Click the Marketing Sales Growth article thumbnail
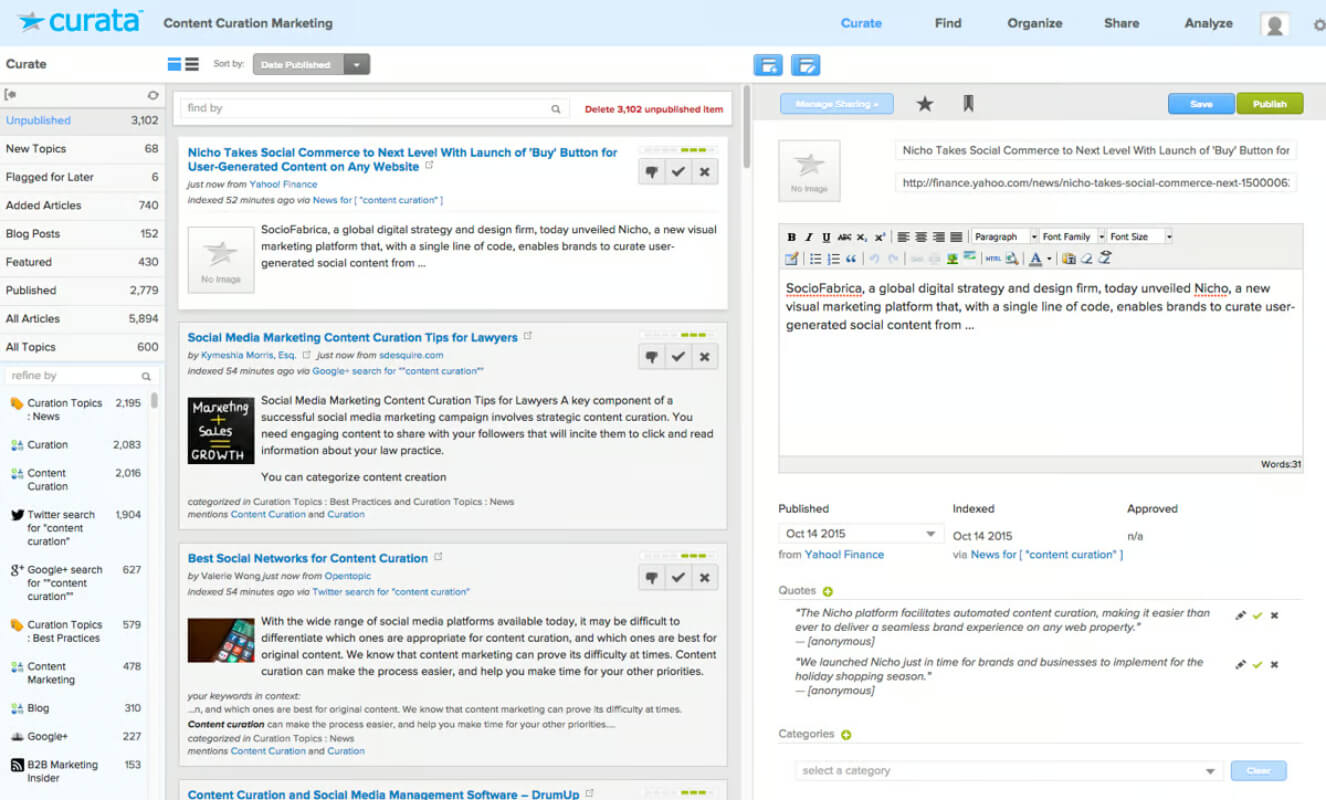 pos(221,431)
